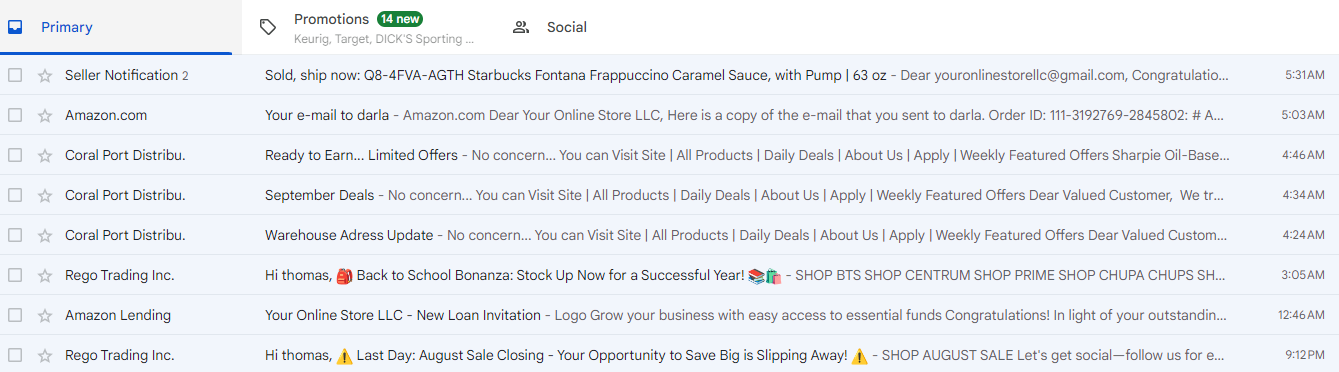Image resolution: width=1339 pixels, height=372 pixels.
Task: Star the Back to School Bonanza email
Action: click(44, 275)
